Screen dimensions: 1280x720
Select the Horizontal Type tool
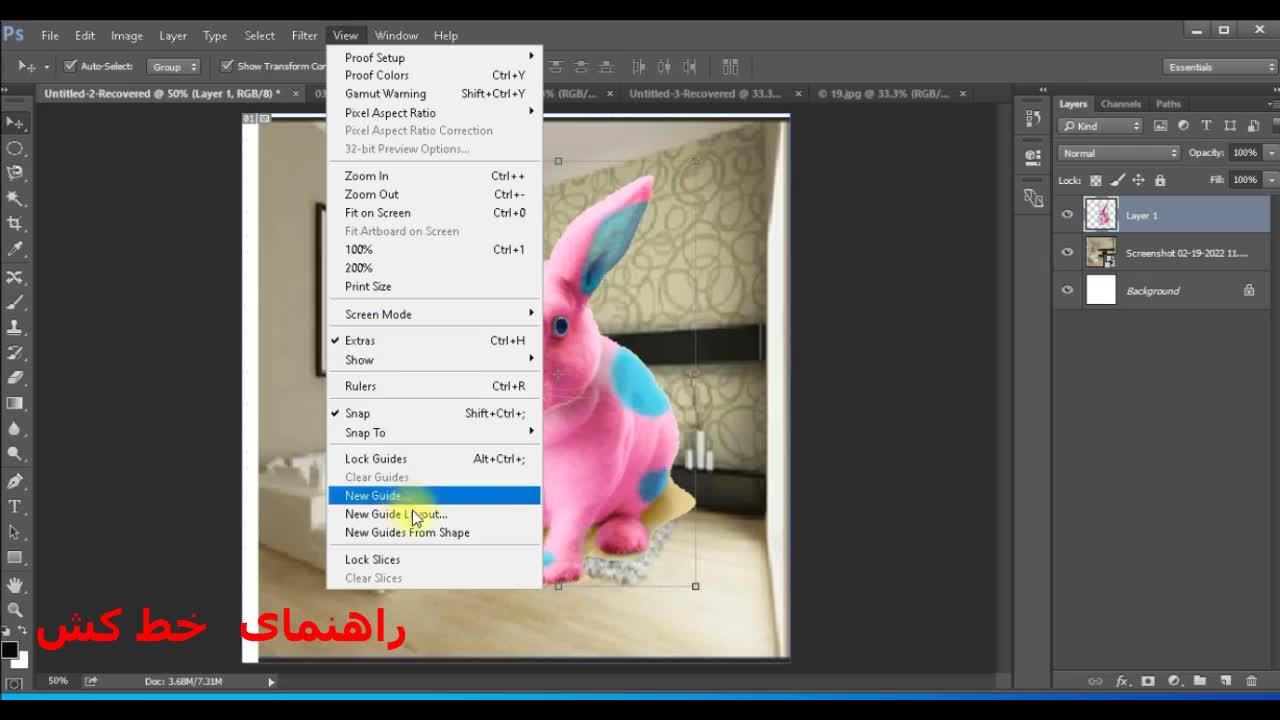click(x=15, y=507)
